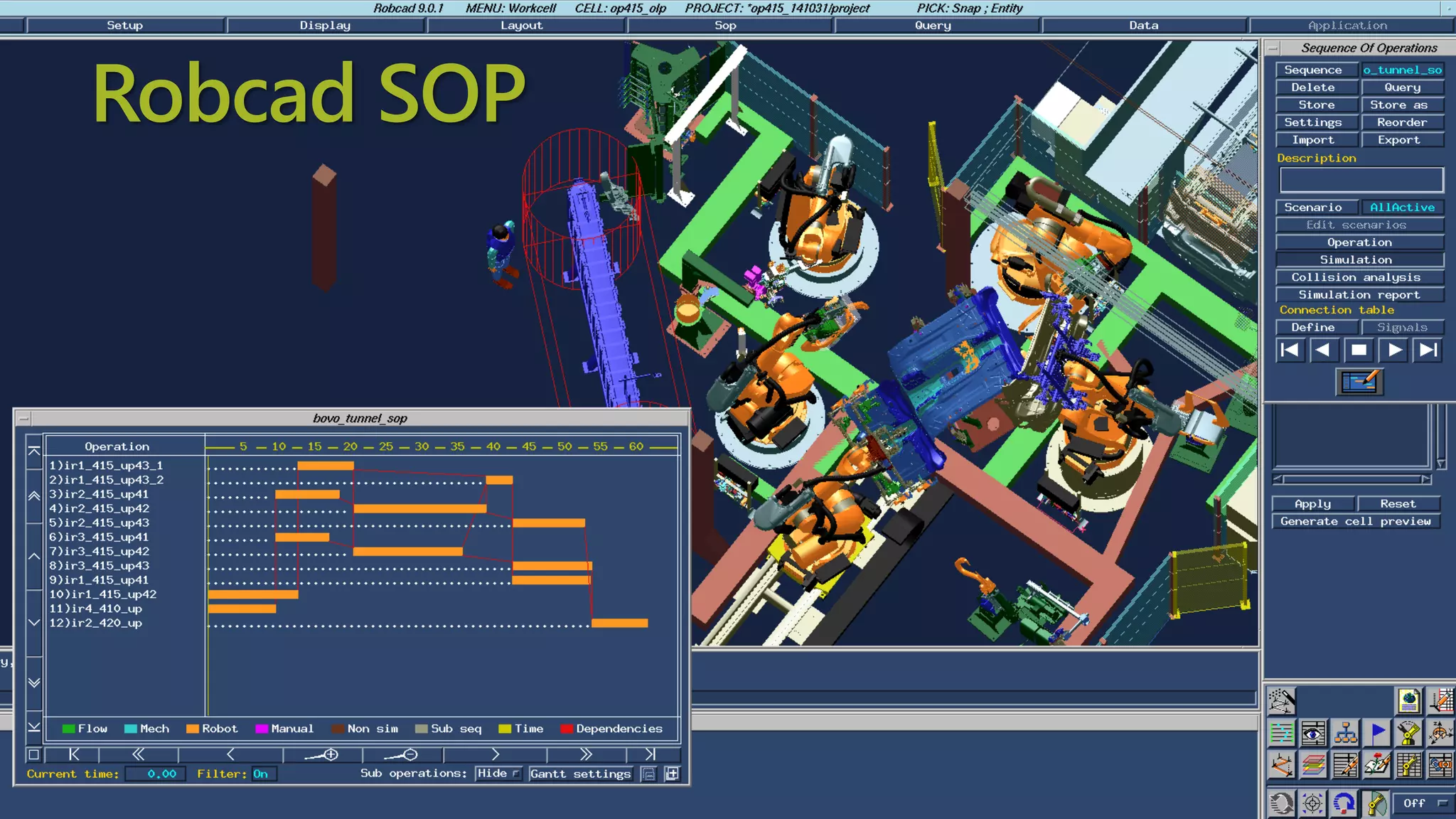Click the gray circular arrows refresh icon
This screenshot has height=819, width=1456.
tap(1281, 803)
